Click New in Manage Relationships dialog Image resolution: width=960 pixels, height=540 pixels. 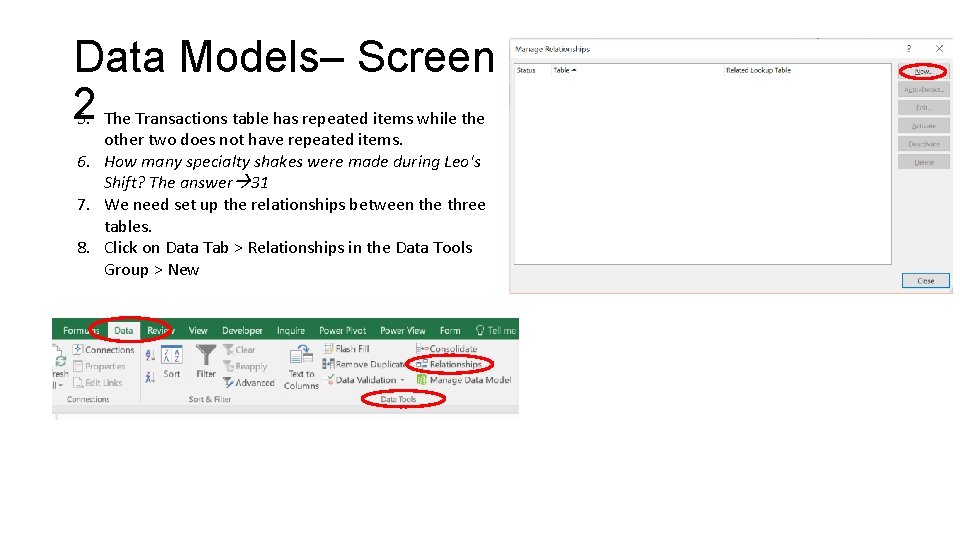click(923, 72)
